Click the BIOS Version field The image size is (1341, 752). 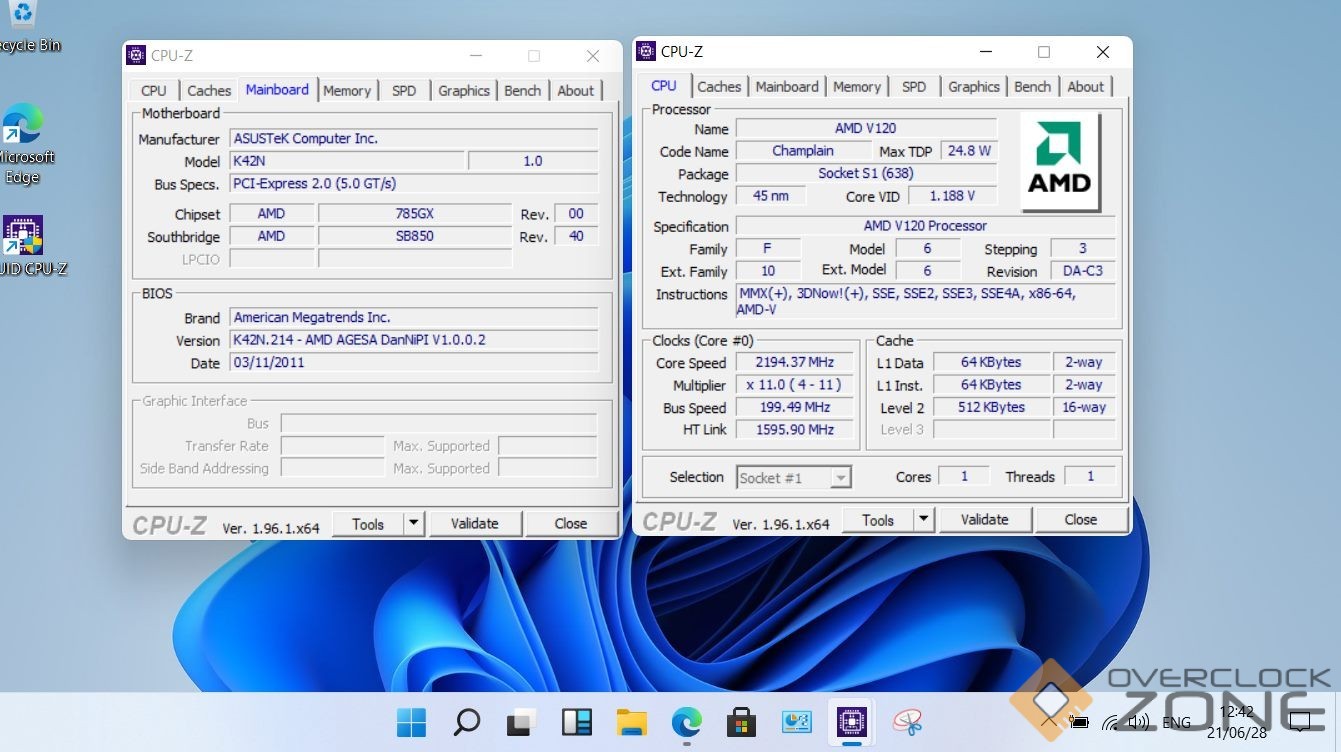(x=414, y=340)
